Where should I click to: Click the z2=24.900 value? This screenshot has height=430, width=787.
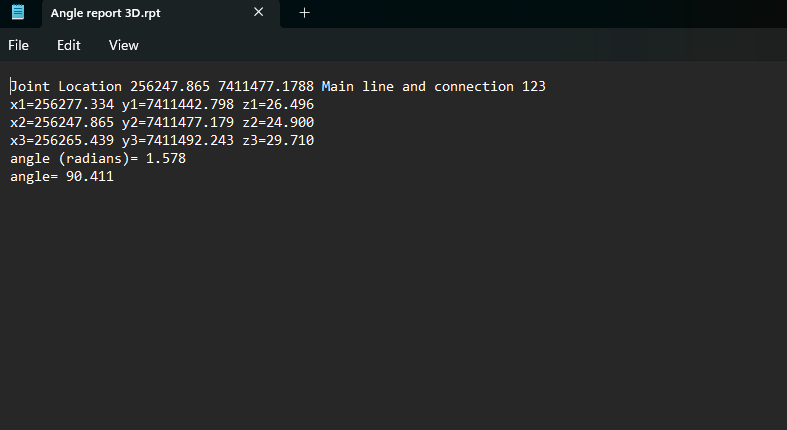278,123
